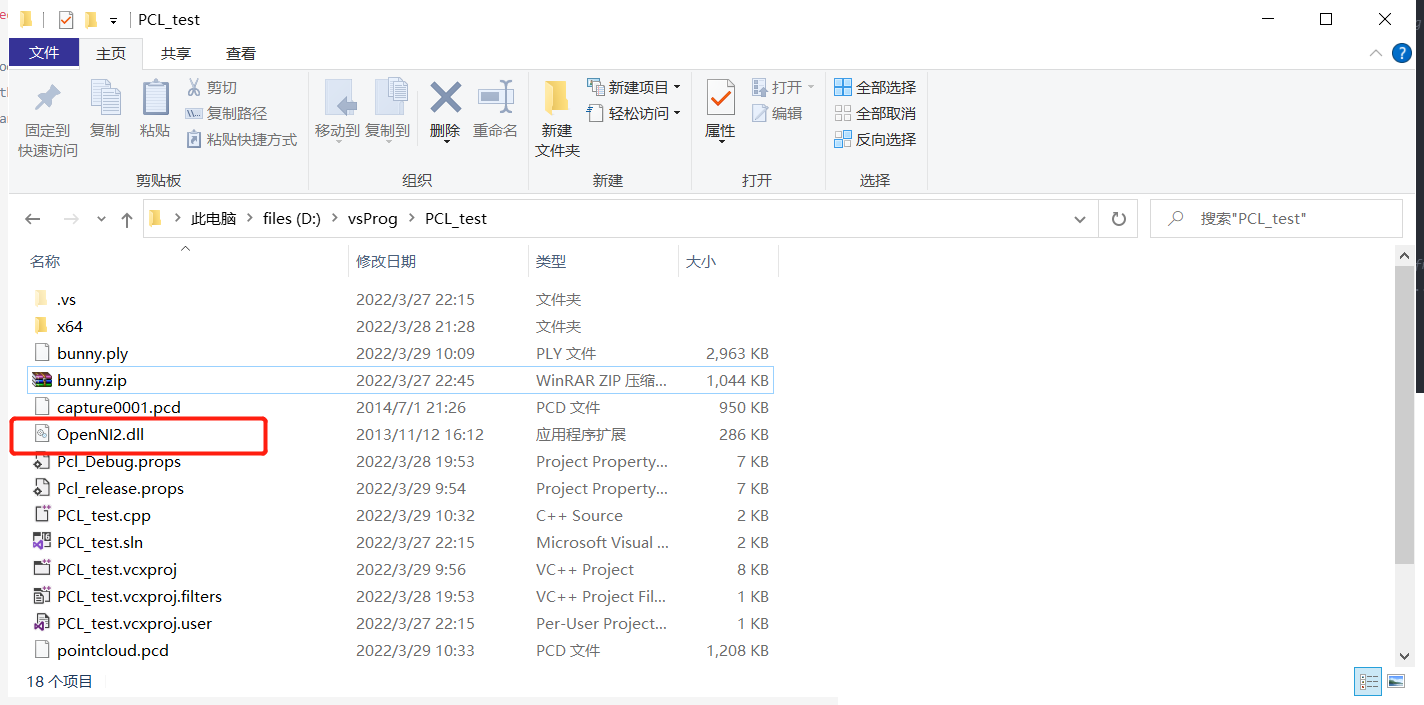
Task: Open the 文件 (File) menu
Action: pyautogui.click(x=44, y=52)
